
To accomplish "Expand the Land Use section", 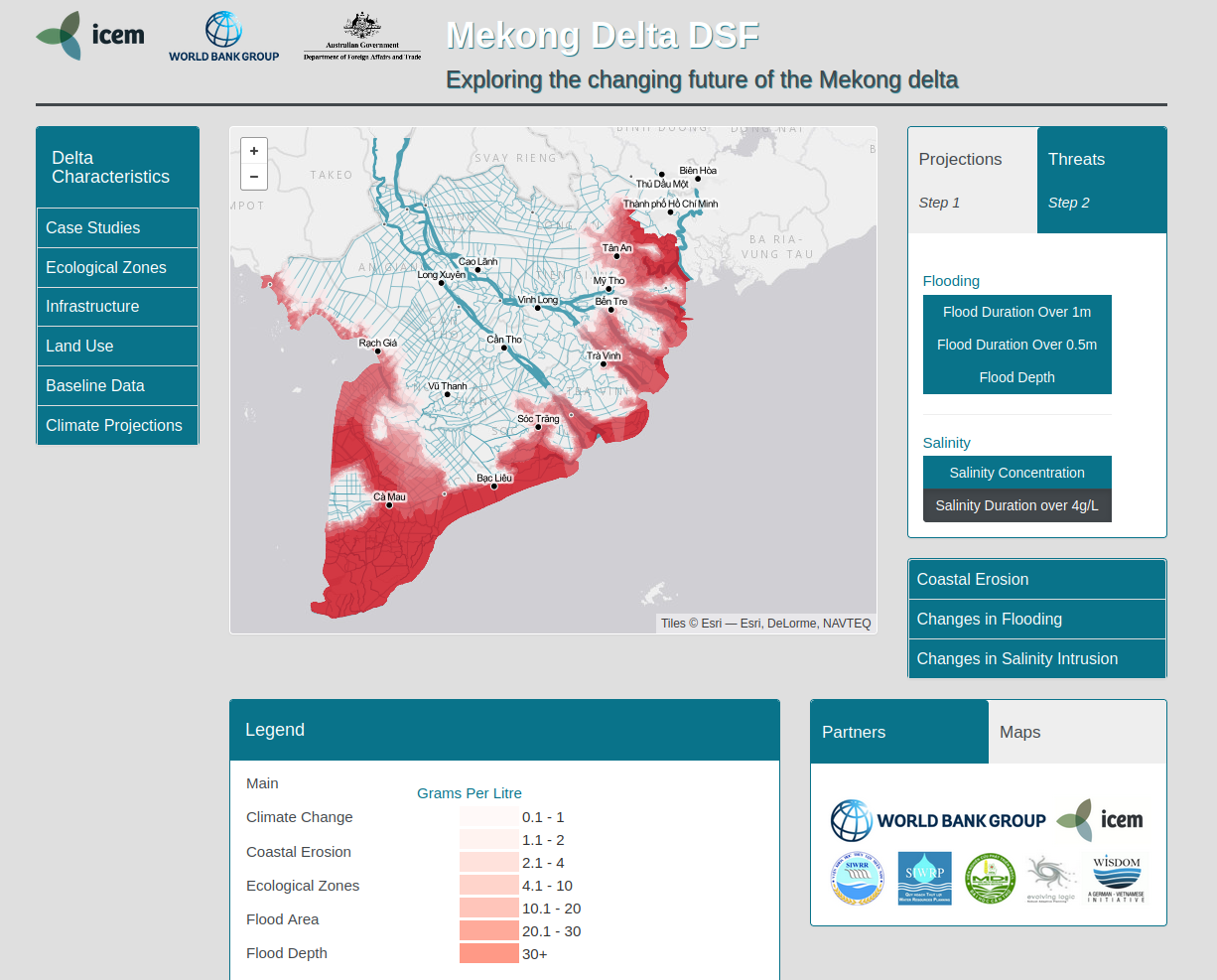I will (x=117, y=346).
